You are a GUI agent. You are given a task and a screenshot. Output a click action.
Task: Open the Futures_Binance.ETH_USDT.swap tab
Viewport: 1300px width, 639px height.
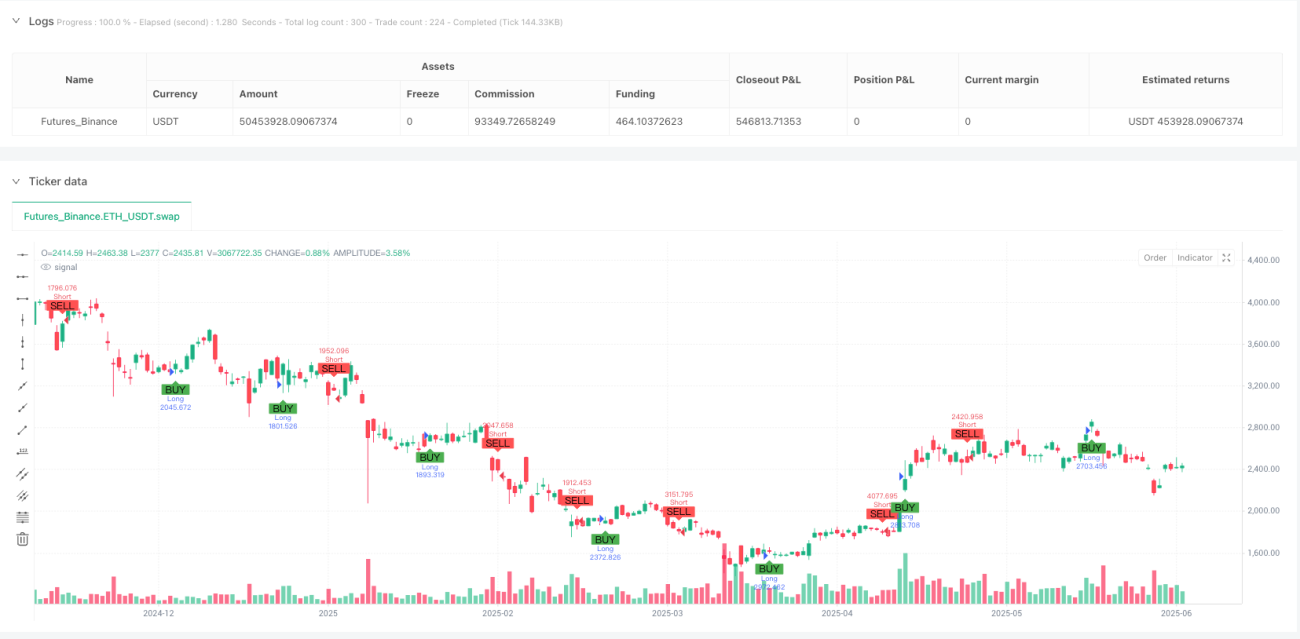101,216
